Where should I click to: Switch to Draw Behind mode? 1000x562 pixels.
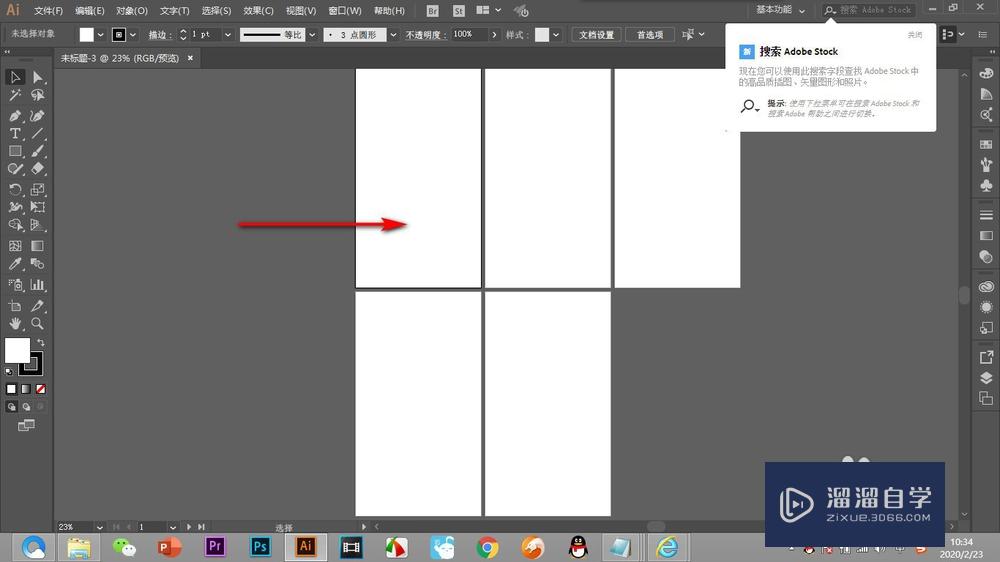point(26,407)
